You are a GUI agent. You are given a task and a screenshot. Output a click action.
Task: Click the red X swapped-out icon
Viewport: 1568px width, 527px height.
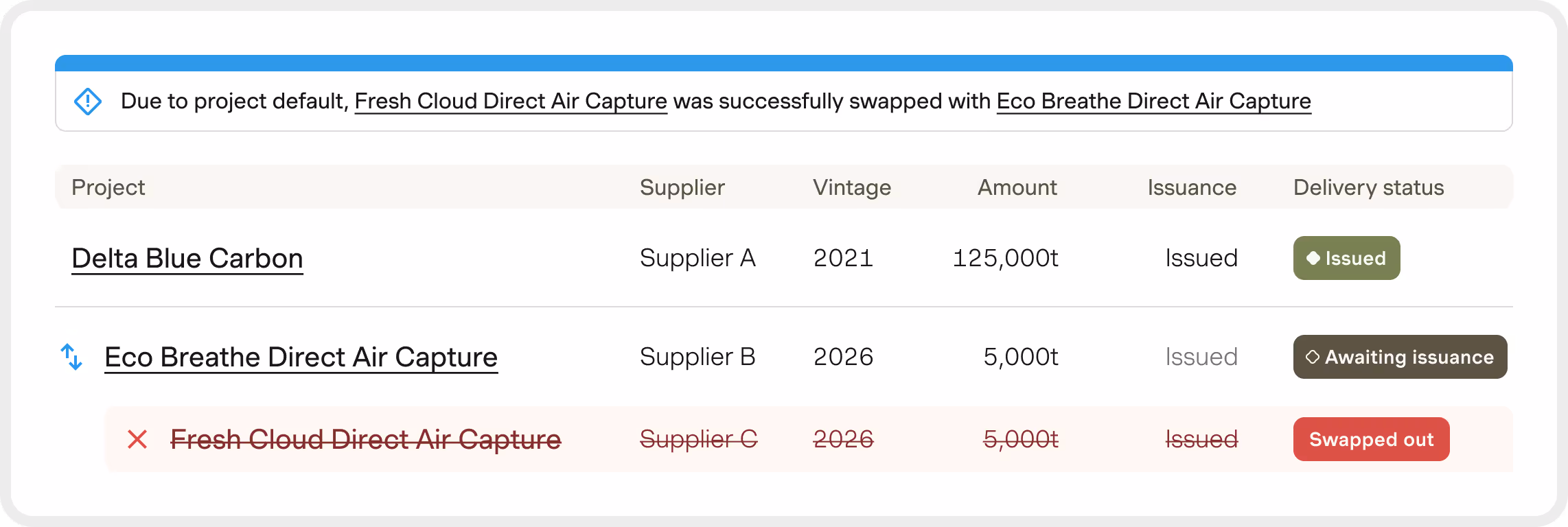[137, 439]
